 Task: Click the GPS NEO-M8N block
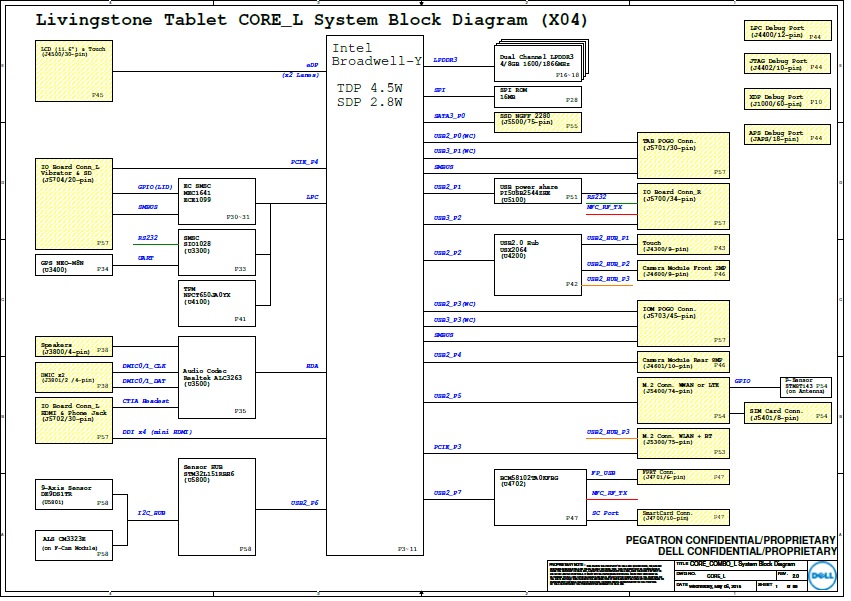[x=74, y=265]
